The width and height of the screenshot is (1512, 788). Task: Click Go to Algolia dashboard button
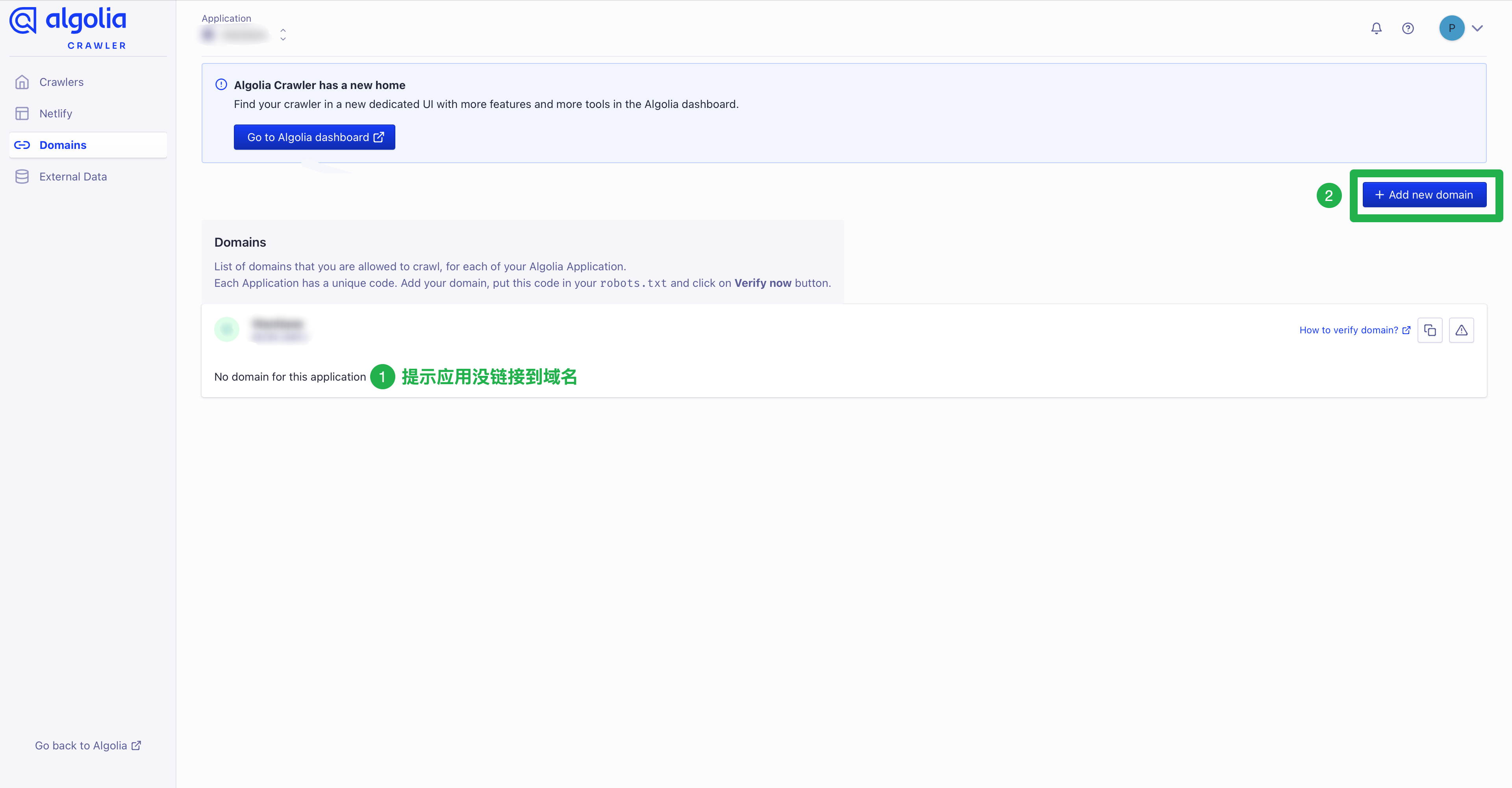pos(314,137)
